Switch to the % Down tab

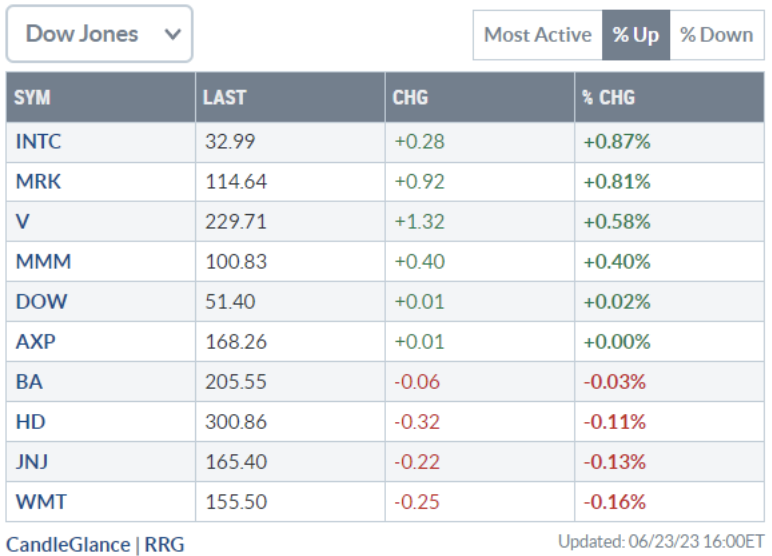coord(716,35)
